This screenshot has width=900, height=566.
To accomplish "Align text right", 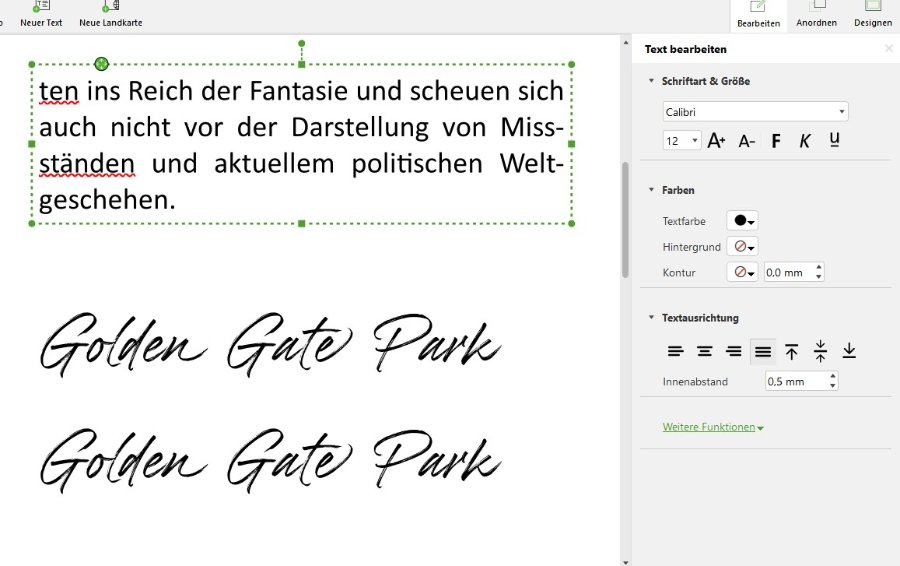I will [734, 351].
